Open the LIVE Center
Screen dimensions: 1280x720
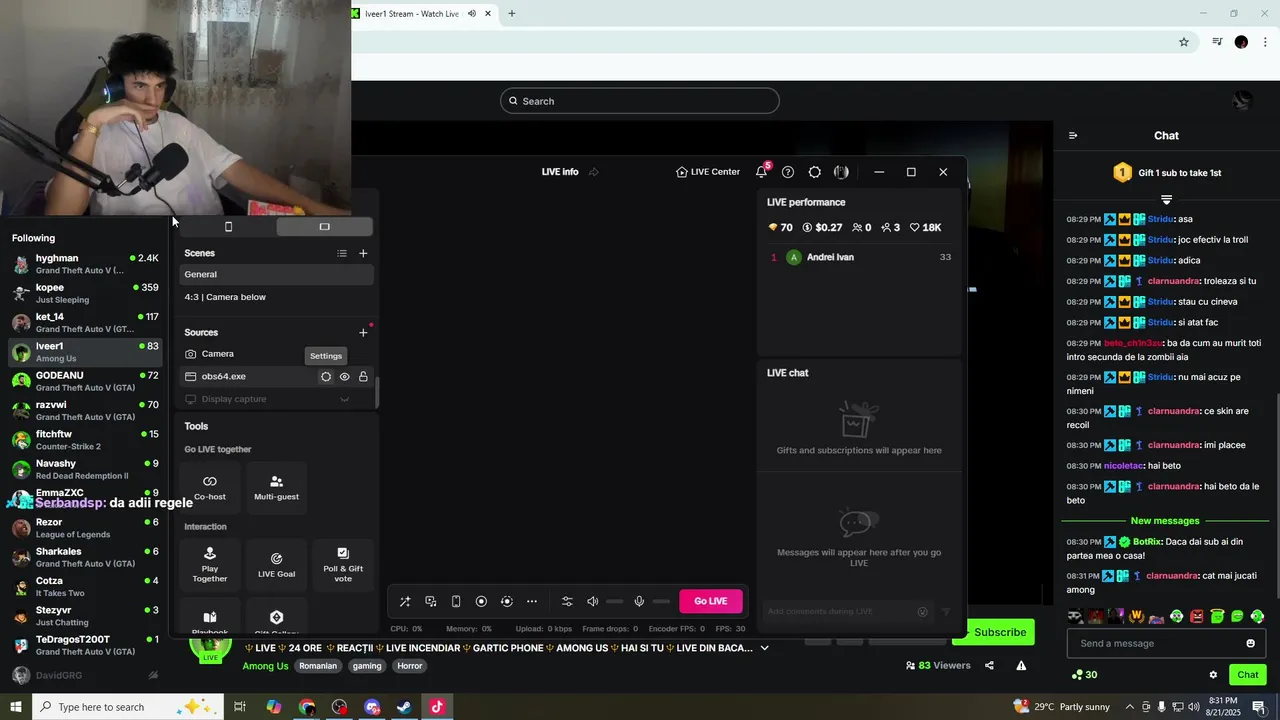coord(708,172)
